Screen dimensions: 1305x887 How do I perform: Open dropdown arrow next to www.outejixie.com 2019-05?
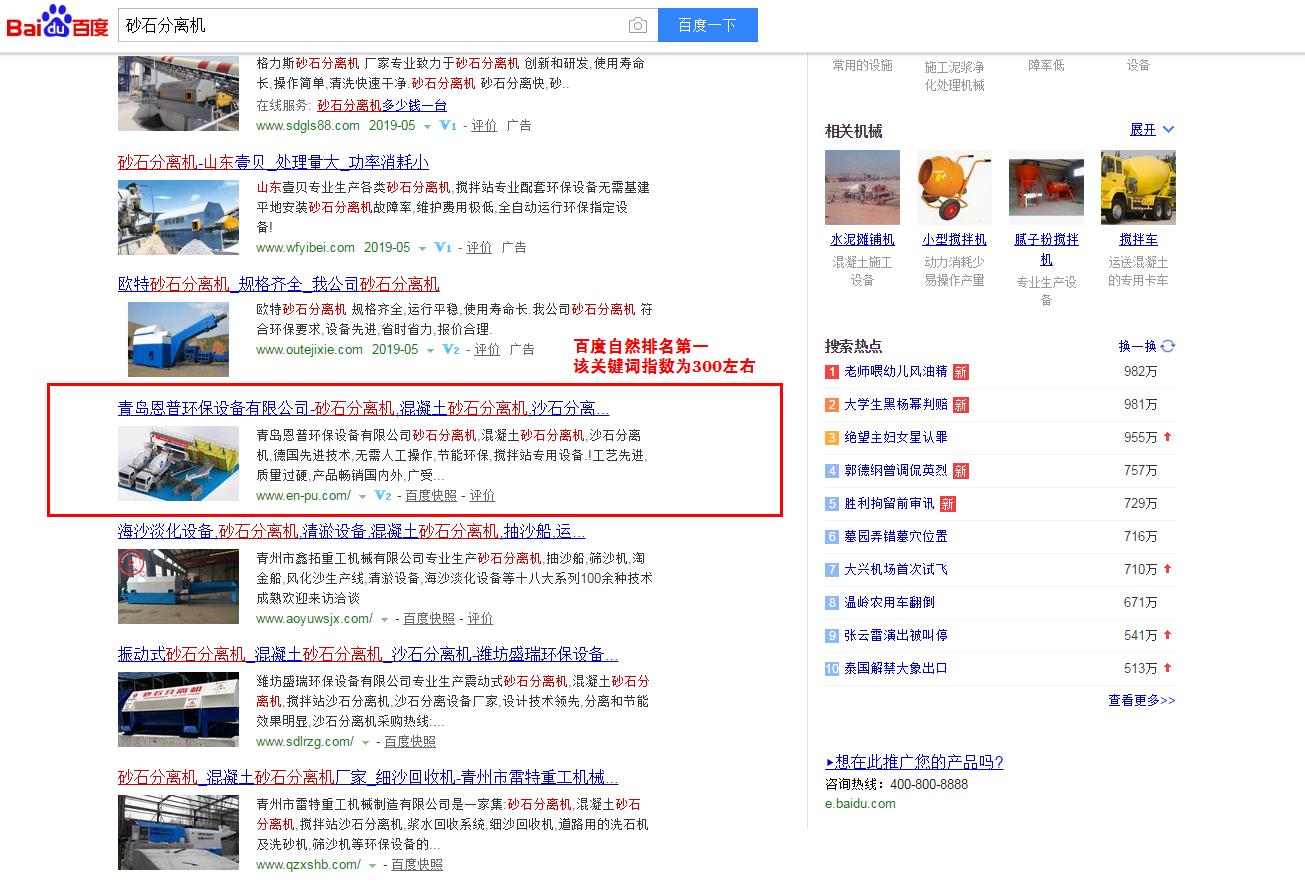pos(430,350)
